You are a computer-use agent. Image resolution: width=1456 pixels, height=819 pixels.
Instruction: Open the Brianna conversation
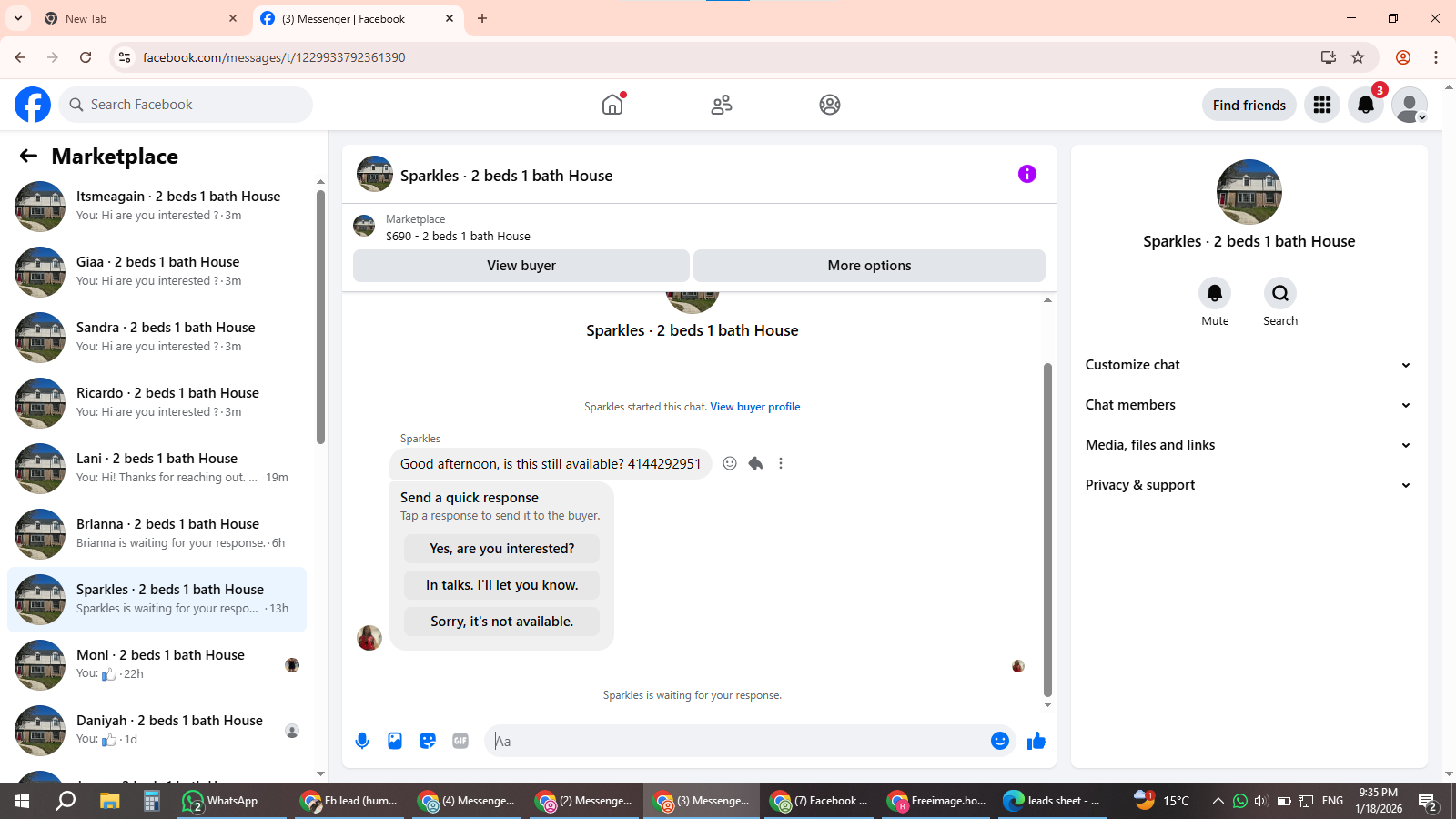click(x=157, y=534)
